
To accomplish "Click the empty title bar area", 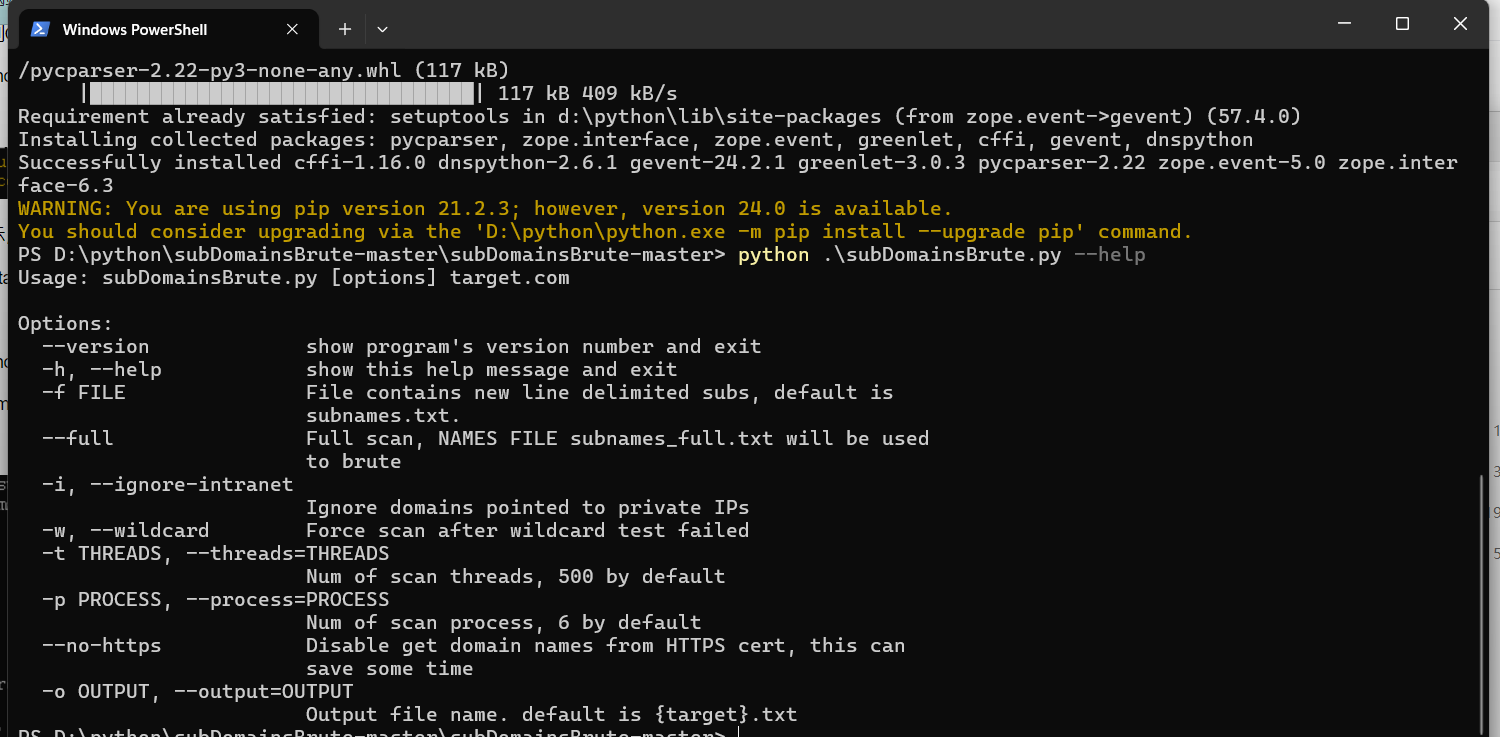I will (x=850, y=28).
